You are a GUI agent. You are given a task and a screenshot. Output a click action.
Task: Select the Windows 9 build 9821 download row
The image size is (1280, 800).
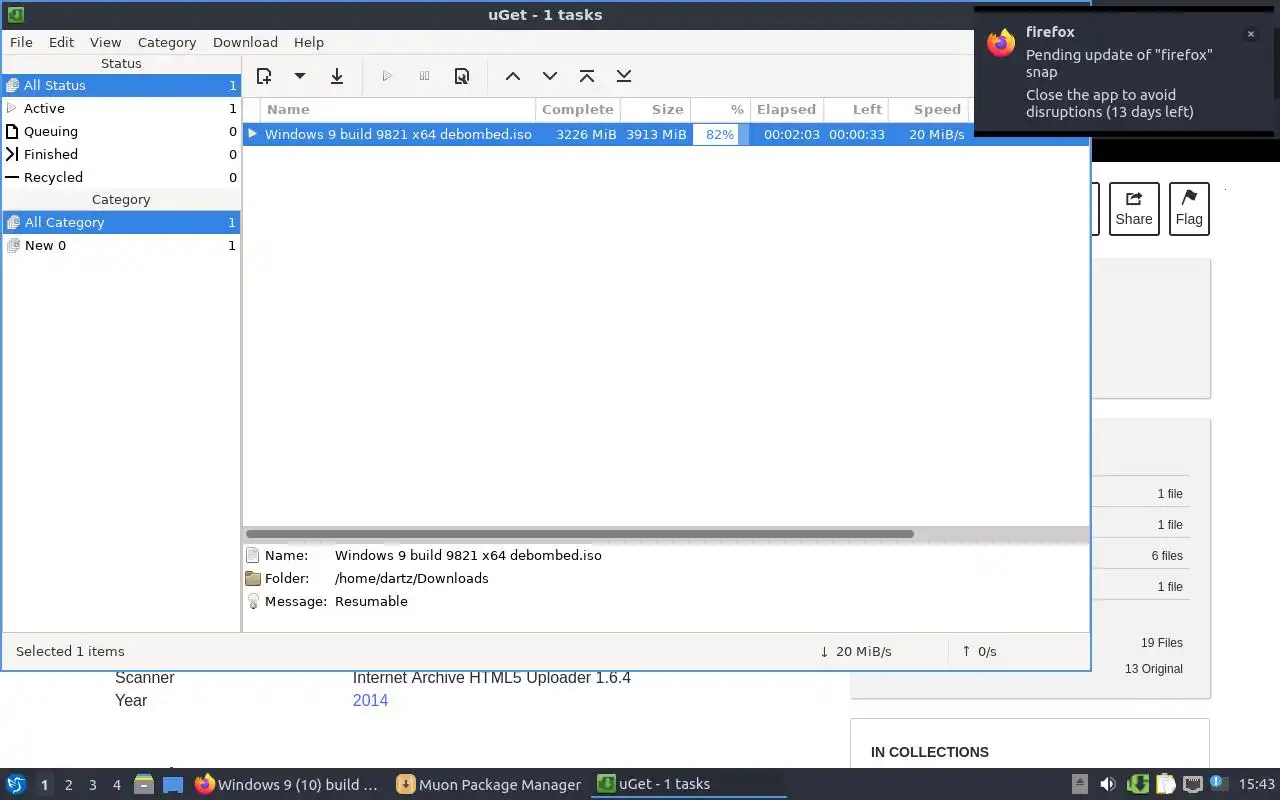666,134
